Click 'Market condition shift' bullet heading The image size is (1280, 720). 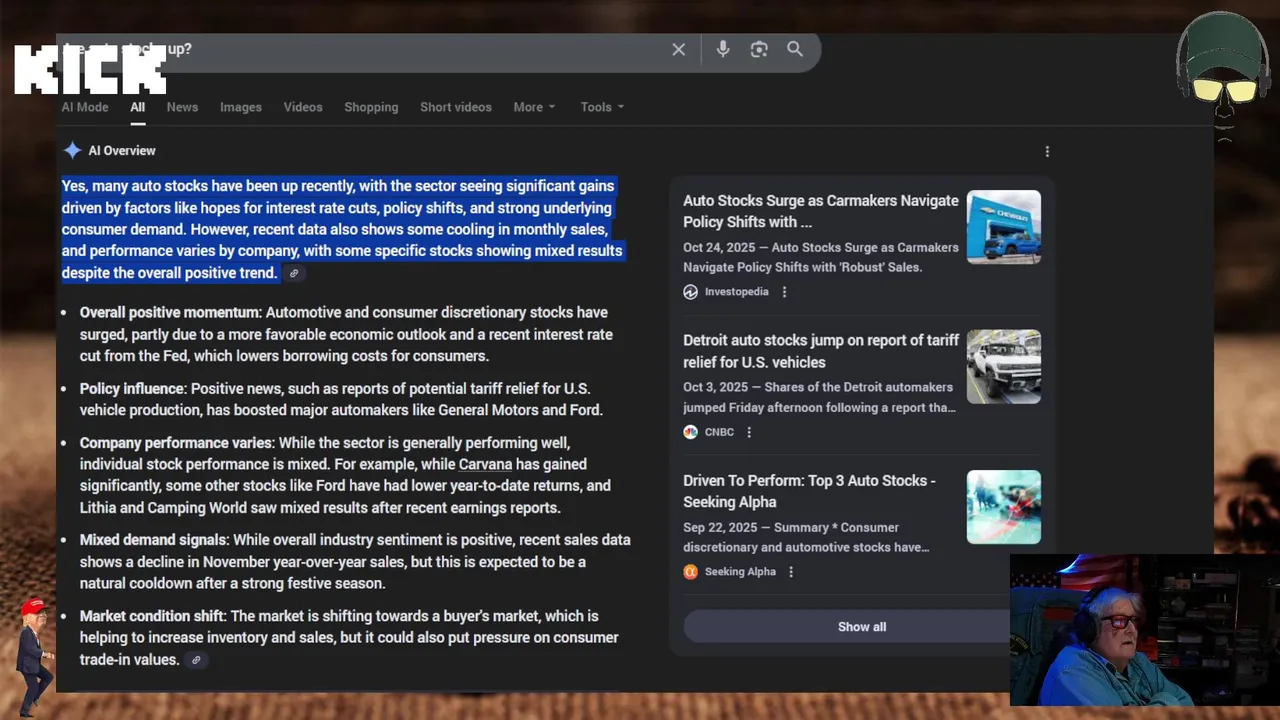153,616
